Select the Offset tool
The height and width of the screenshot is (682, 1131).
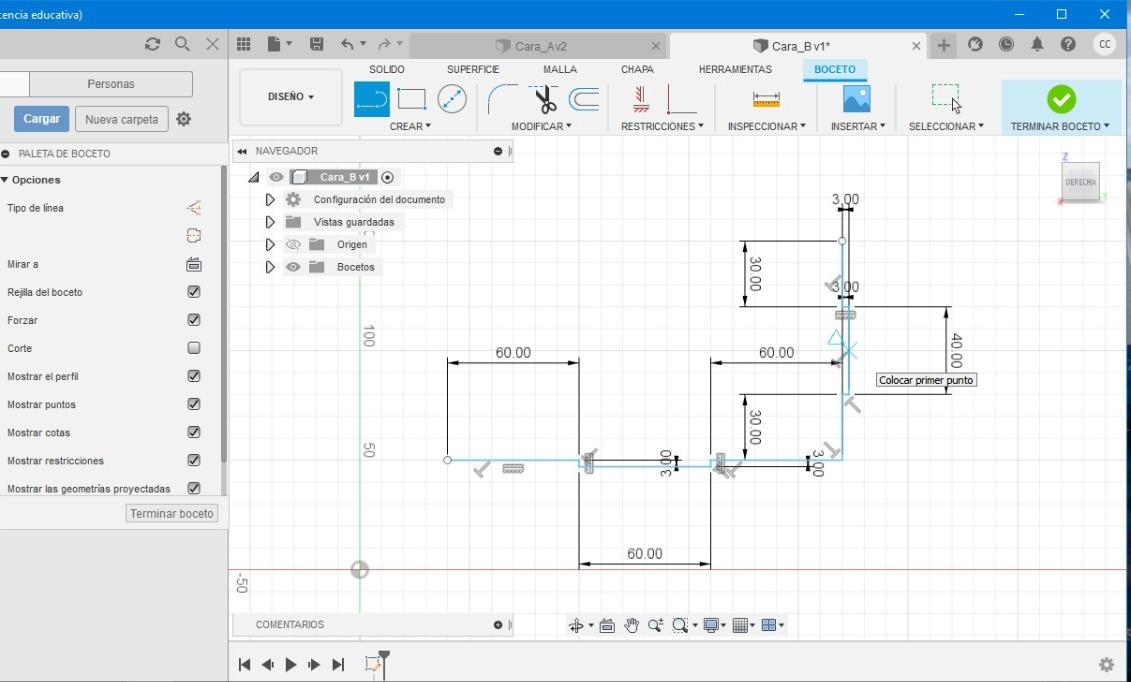[x=584, y=99]
